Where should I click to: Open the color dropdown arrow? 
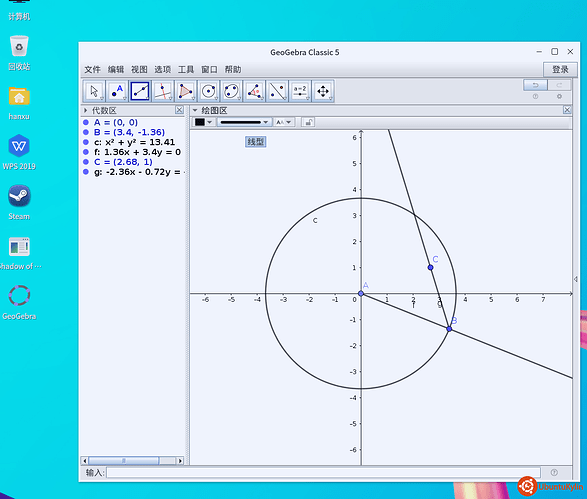coord(210,122)
